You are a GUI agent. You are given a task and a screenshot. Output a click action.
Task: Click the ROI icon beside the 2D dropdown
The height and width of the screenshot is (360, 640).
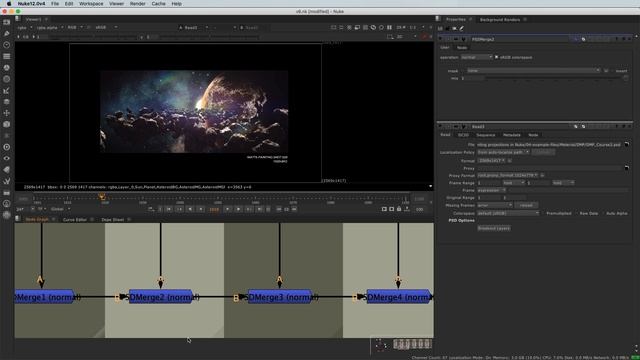[x=390, y=37]
